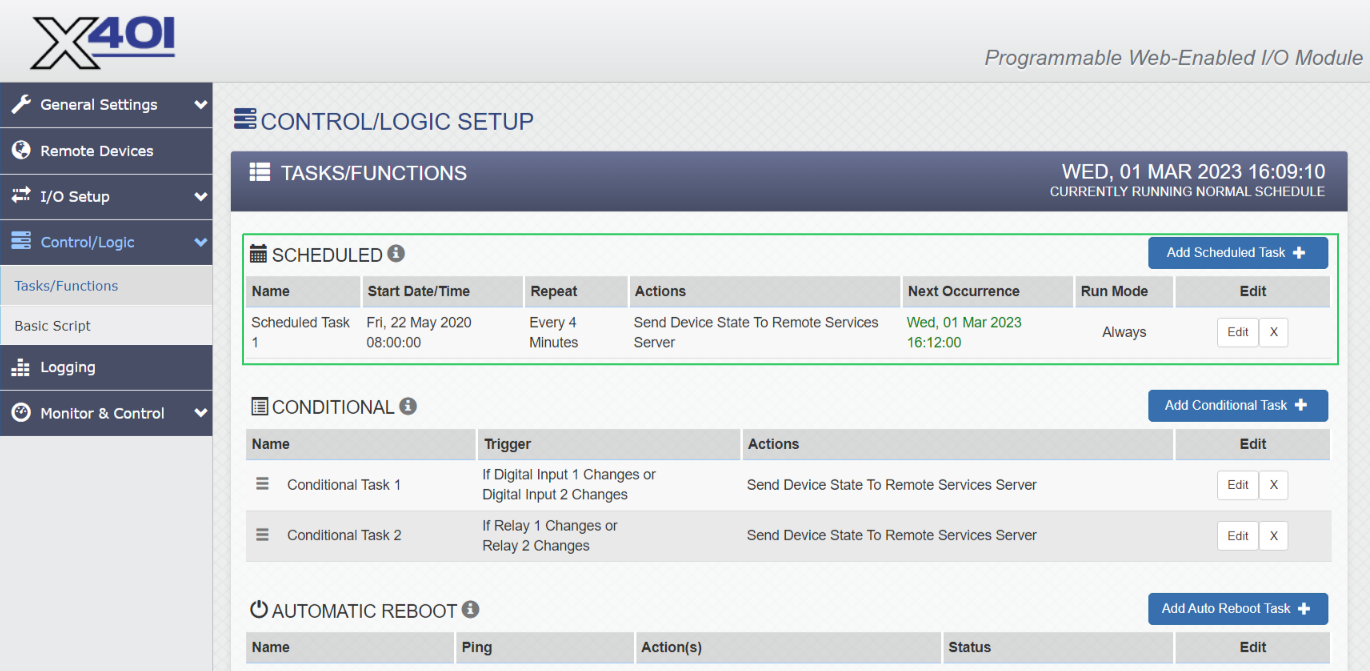This screenshot has height=671, width=1370.
Task: Select Tasks/Functions in sidebar
Action: pyautogui.click(x=66, y=286)
